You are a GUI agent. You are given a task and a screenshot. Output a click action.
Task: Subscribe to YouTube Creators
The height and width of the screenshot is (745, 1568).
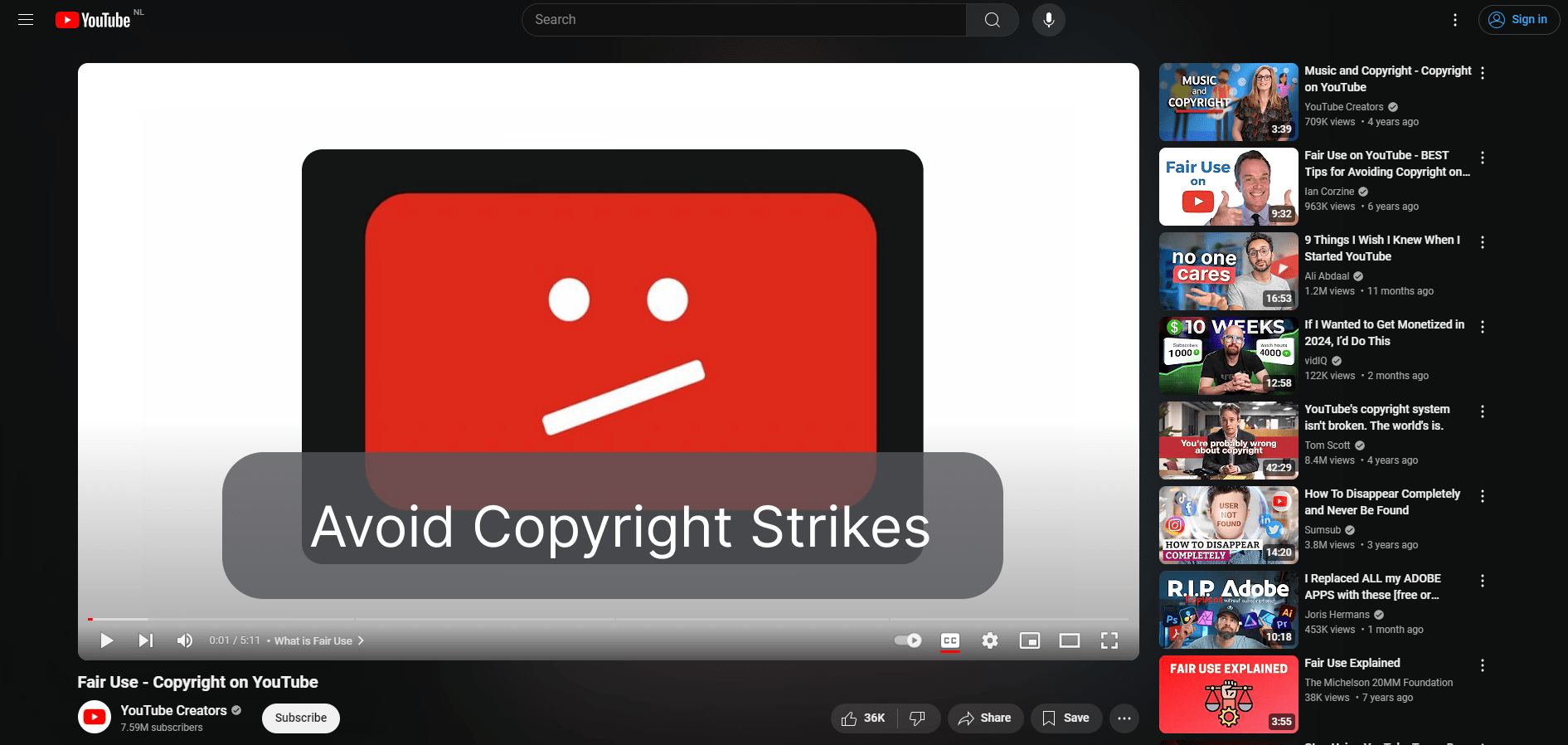pos(301,718)
